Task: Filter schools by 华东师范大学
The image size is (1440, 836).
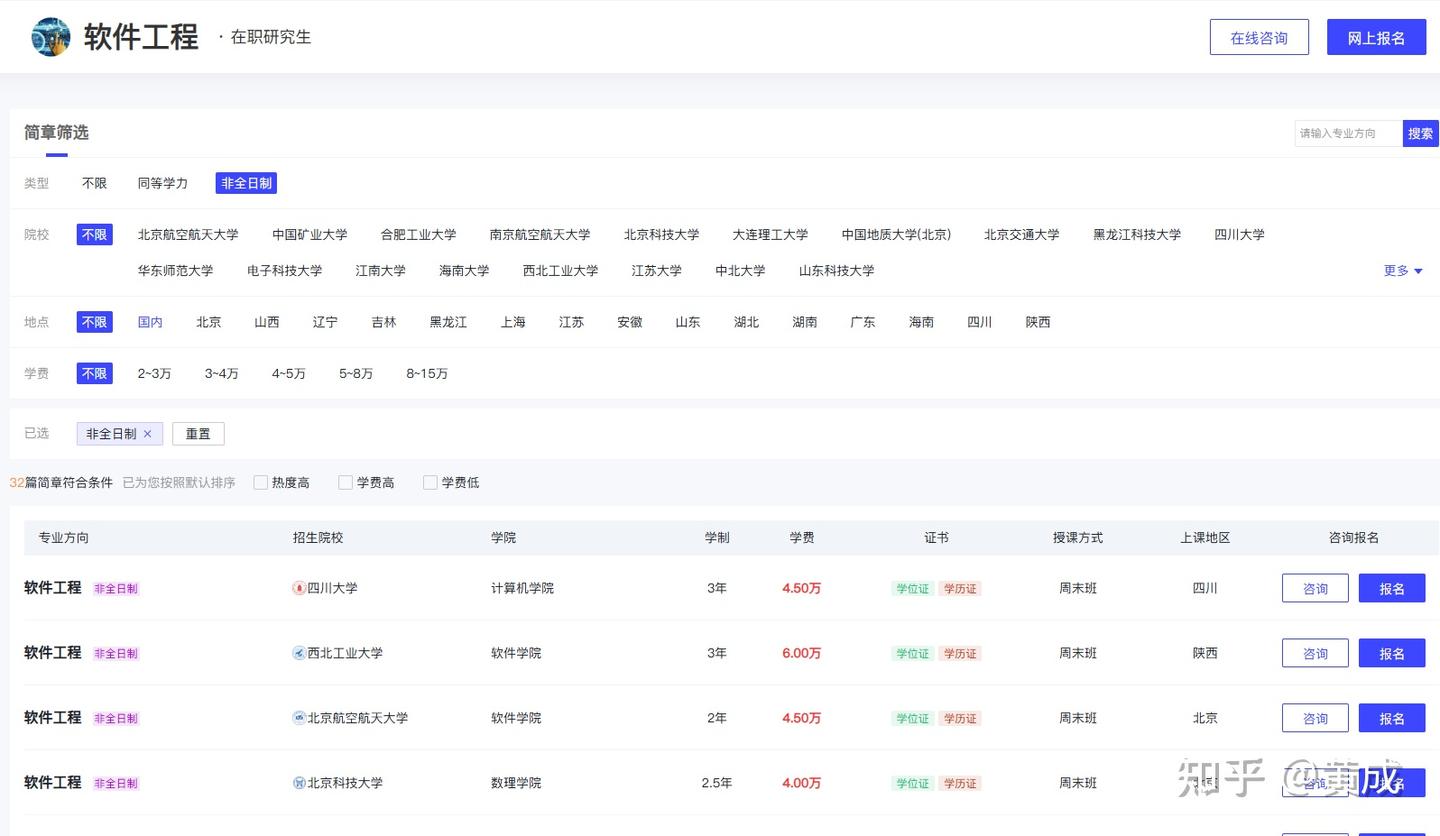Action: 176,271
